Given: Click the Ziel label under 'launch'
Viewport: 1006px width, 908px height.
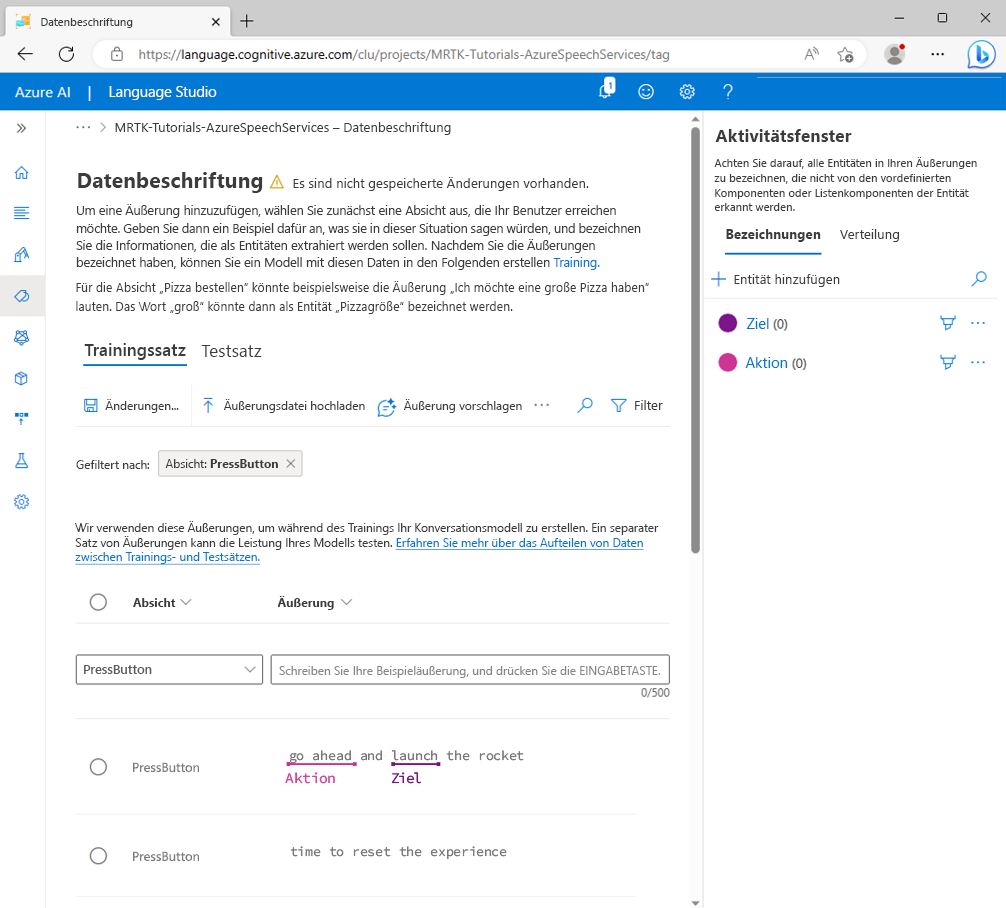Looking at the screenshot, I should (x=406, y=778).
